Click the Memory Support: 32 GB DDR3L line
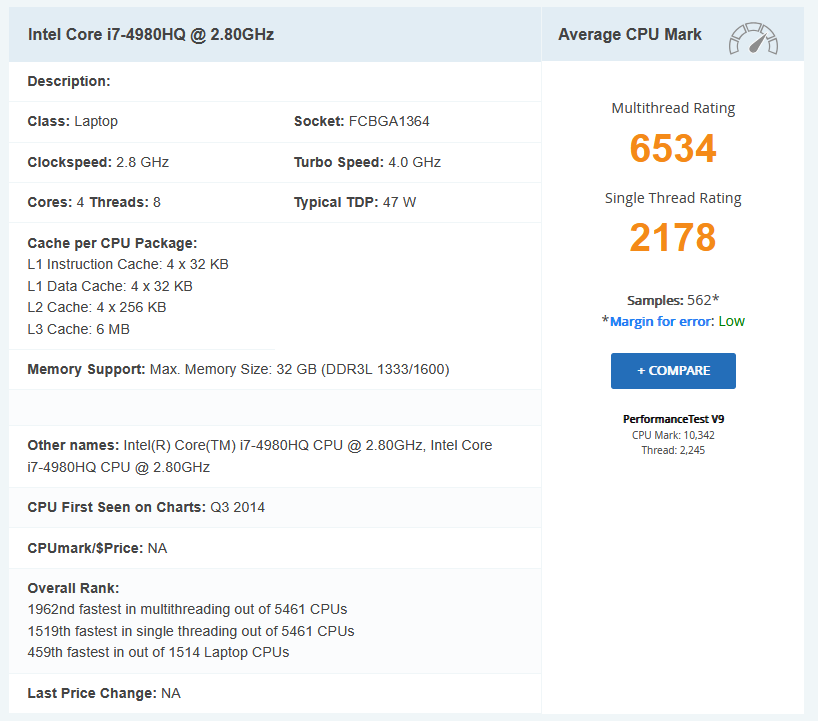Screen dimensions: 818x721 (238, 369)
